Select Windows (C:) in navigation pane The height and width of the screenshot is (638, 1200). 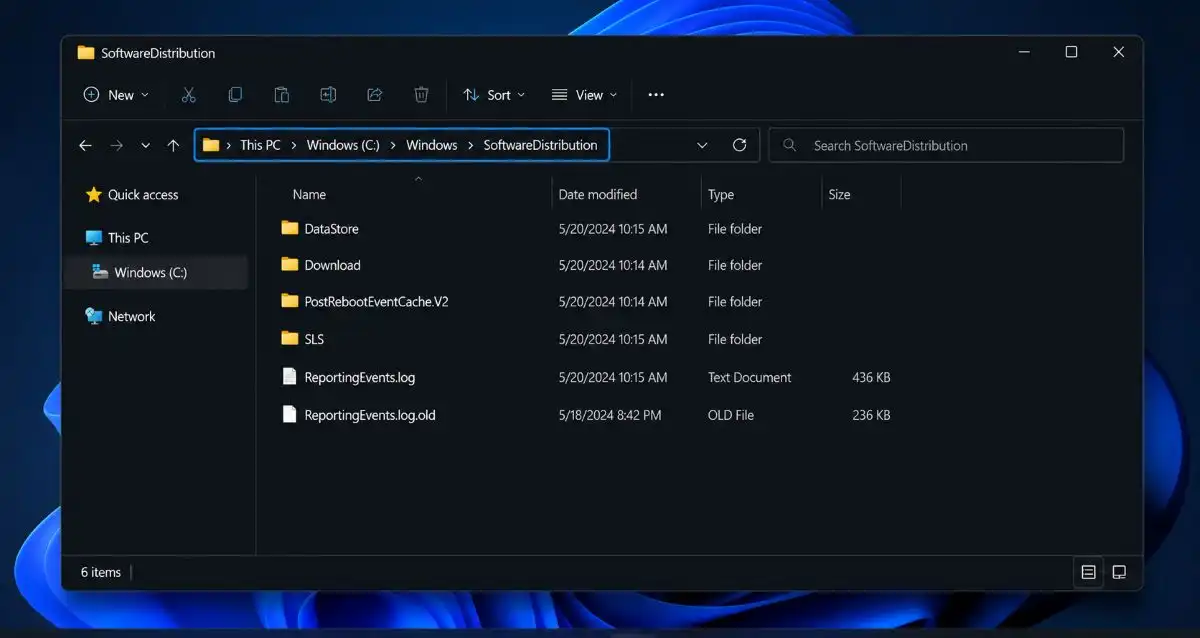155,272
